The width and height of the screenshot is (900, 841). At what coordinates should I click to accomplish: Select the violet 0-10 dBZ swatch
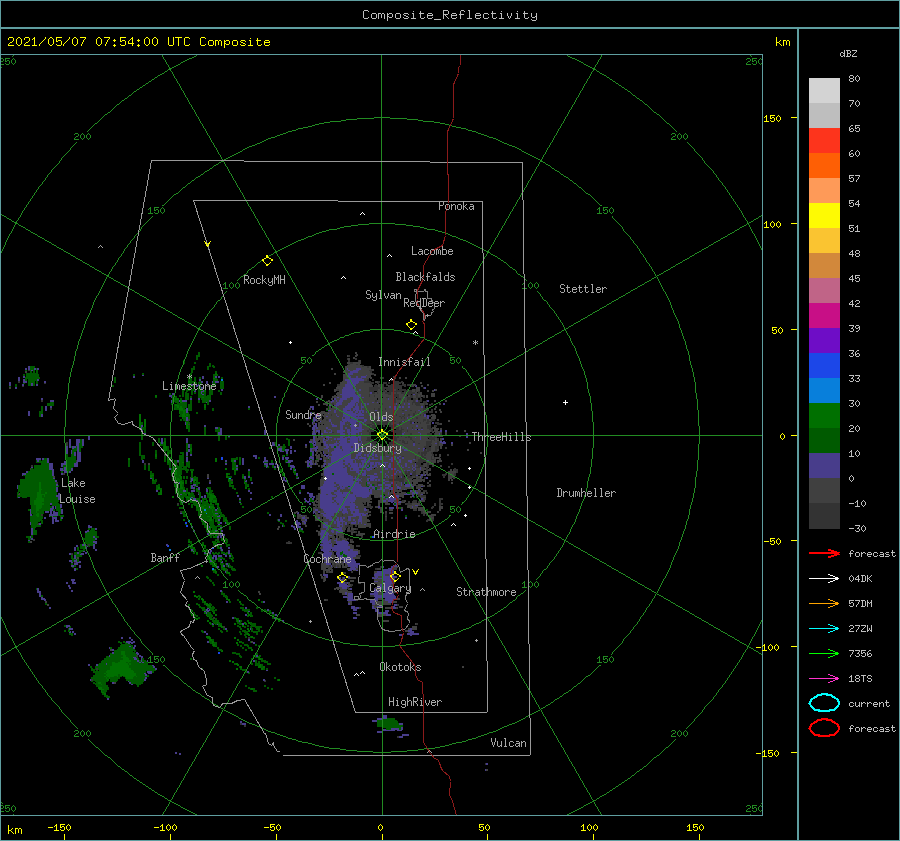(x=824, y=466)
